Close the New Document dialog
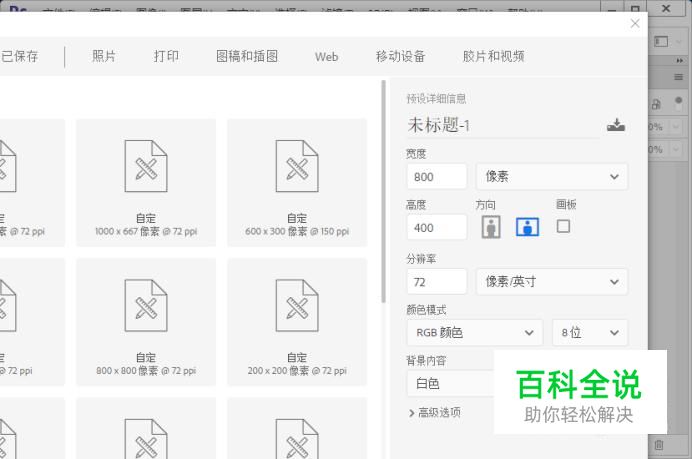 point(635,23)
